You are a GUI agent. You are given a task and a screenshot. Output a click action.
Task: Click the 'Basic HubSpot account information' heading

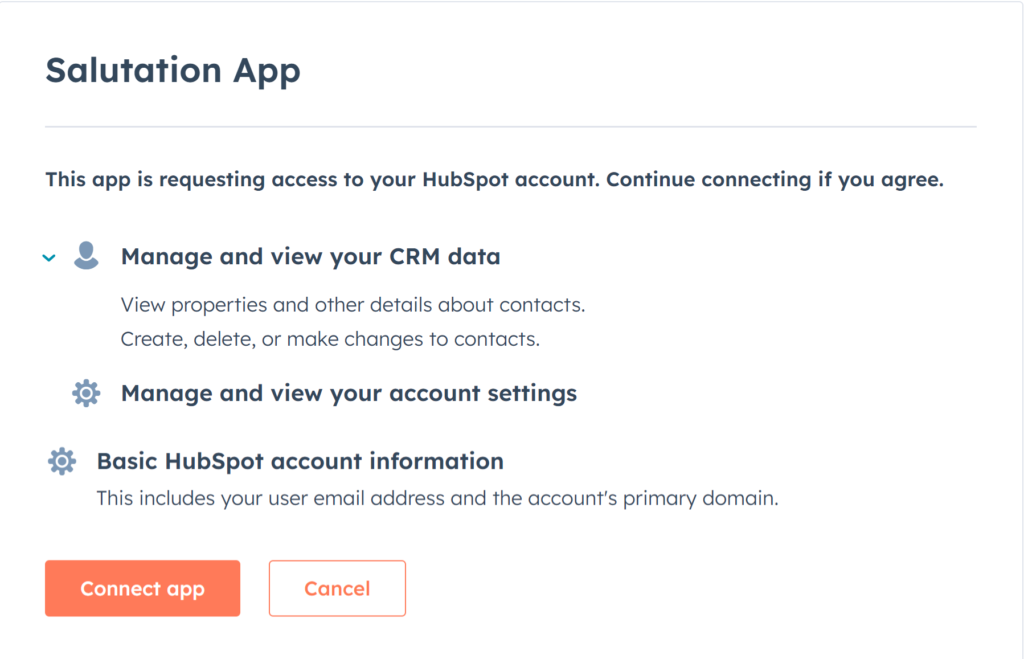(x=300, y=461)
